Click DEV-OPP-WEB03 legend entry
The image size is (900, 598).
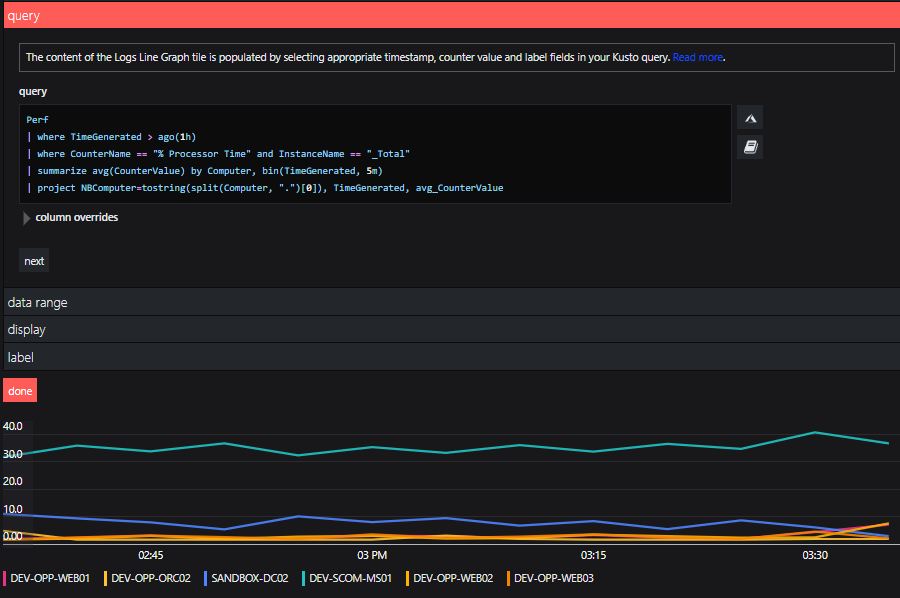[x=553, y=578]
